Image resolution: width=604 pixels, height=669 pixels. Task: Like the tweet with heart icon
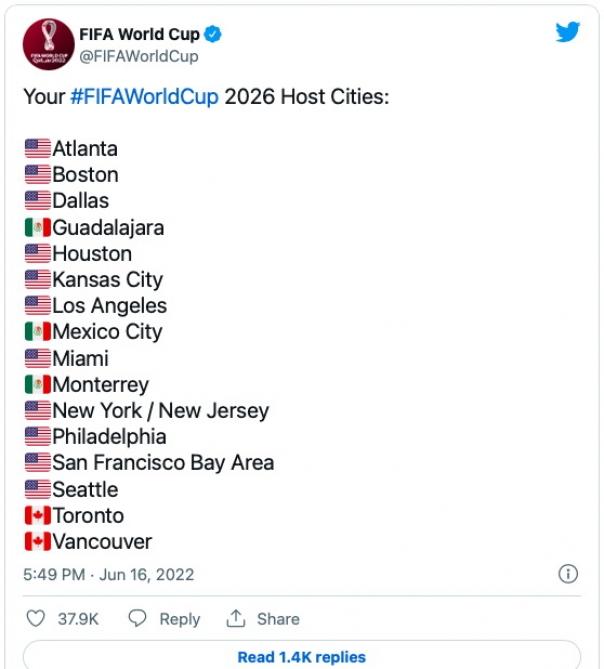(x=36, y=619)
